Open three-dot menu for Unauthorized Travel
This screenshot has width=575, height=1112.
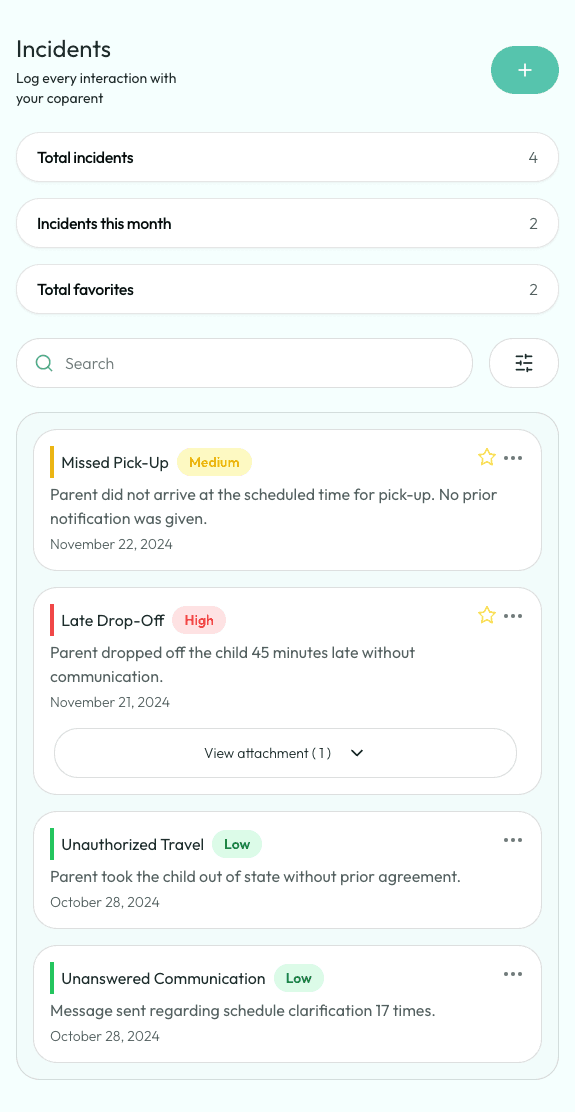(x=513, y=840)
